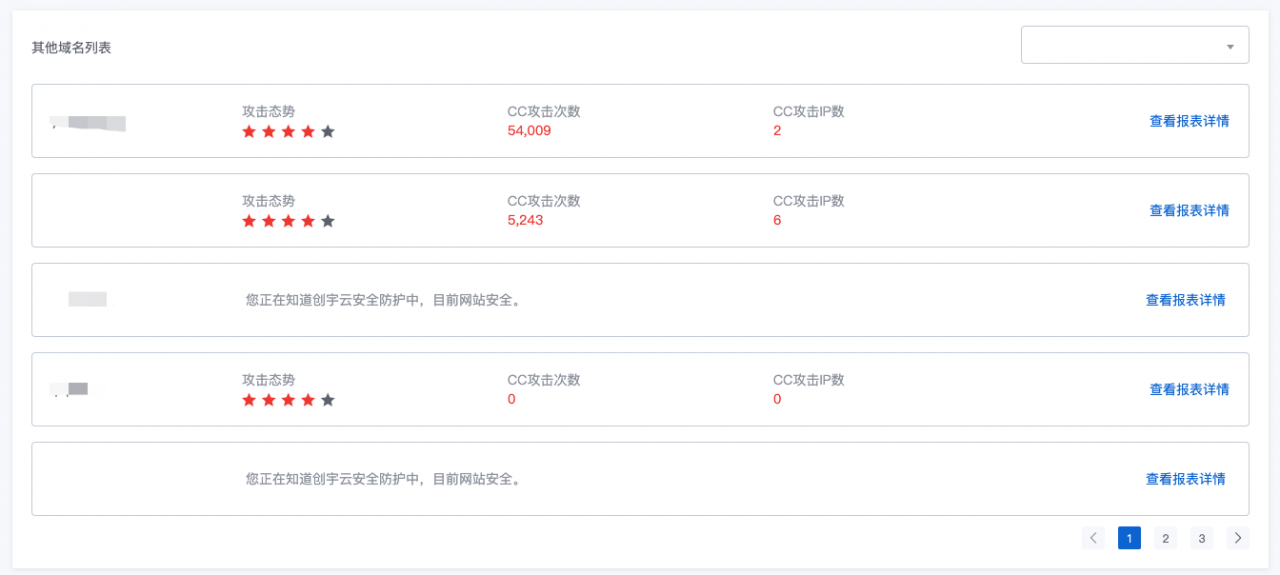
Task: Click the dropdown arrow in the filter box
Action: click(1230, 46)
